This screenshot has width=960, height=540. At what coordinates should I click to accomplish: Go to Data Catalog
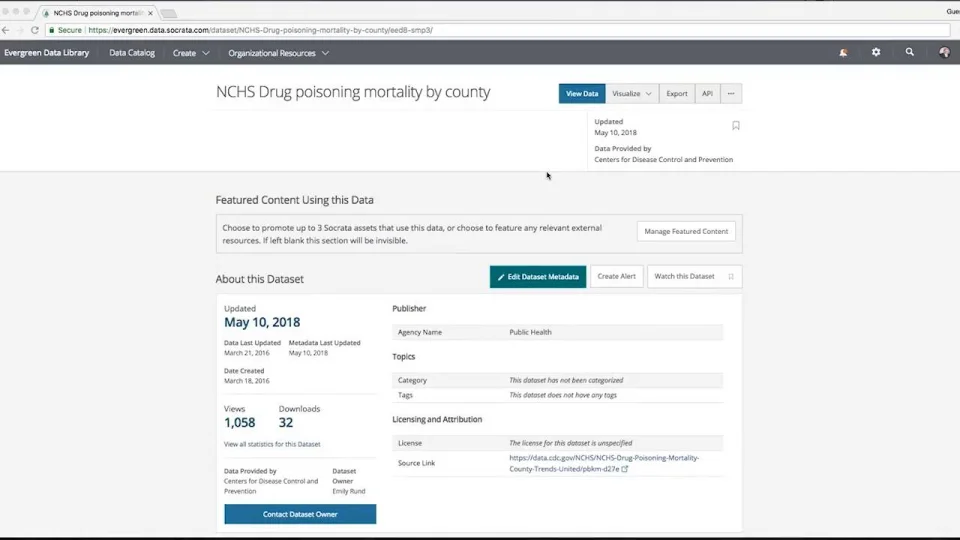[x=132, y=53]
